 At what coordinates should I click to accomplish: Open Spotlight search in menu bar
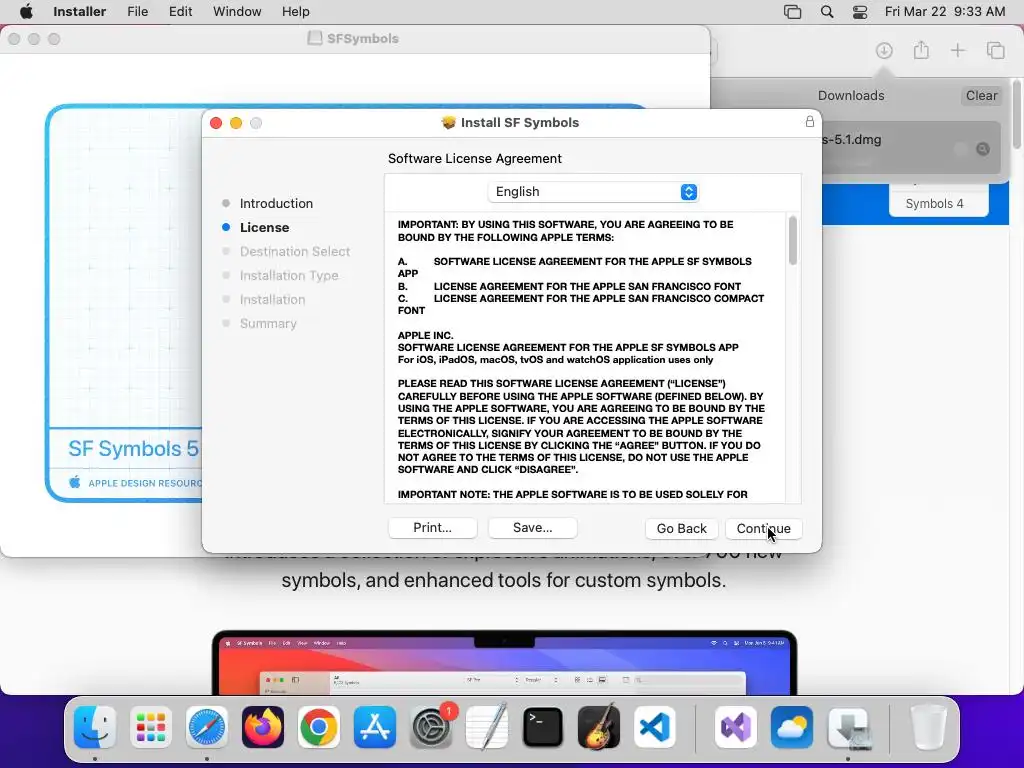coord(827,12)
